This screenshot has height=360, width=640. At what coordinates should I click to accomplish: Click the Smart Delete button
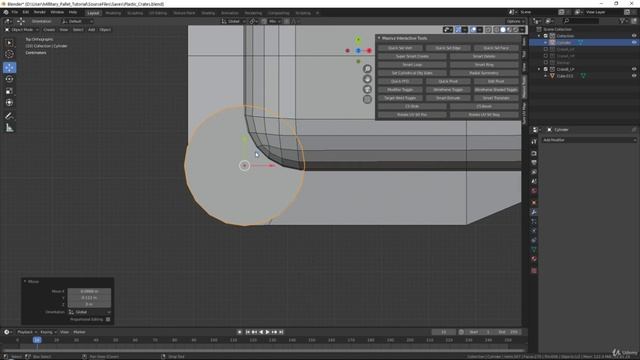tap(484, 56)
